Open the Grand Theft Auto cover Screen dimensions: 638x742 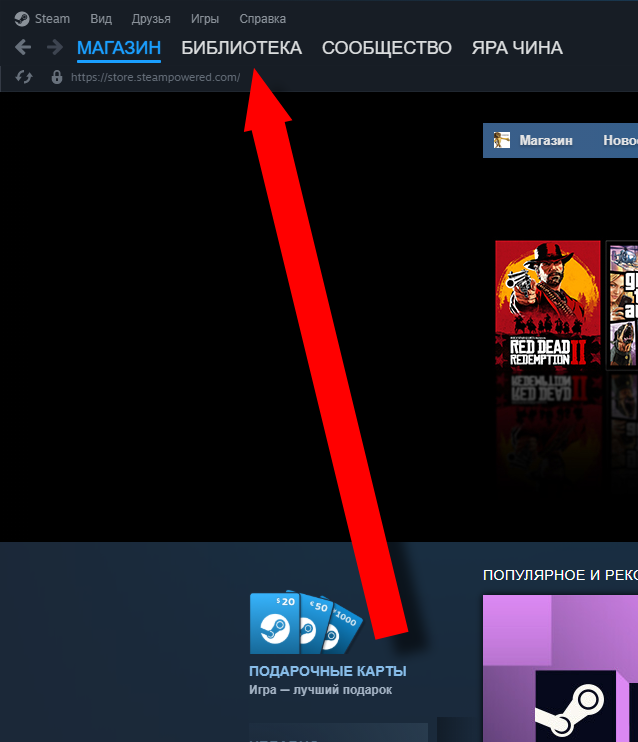622,303
